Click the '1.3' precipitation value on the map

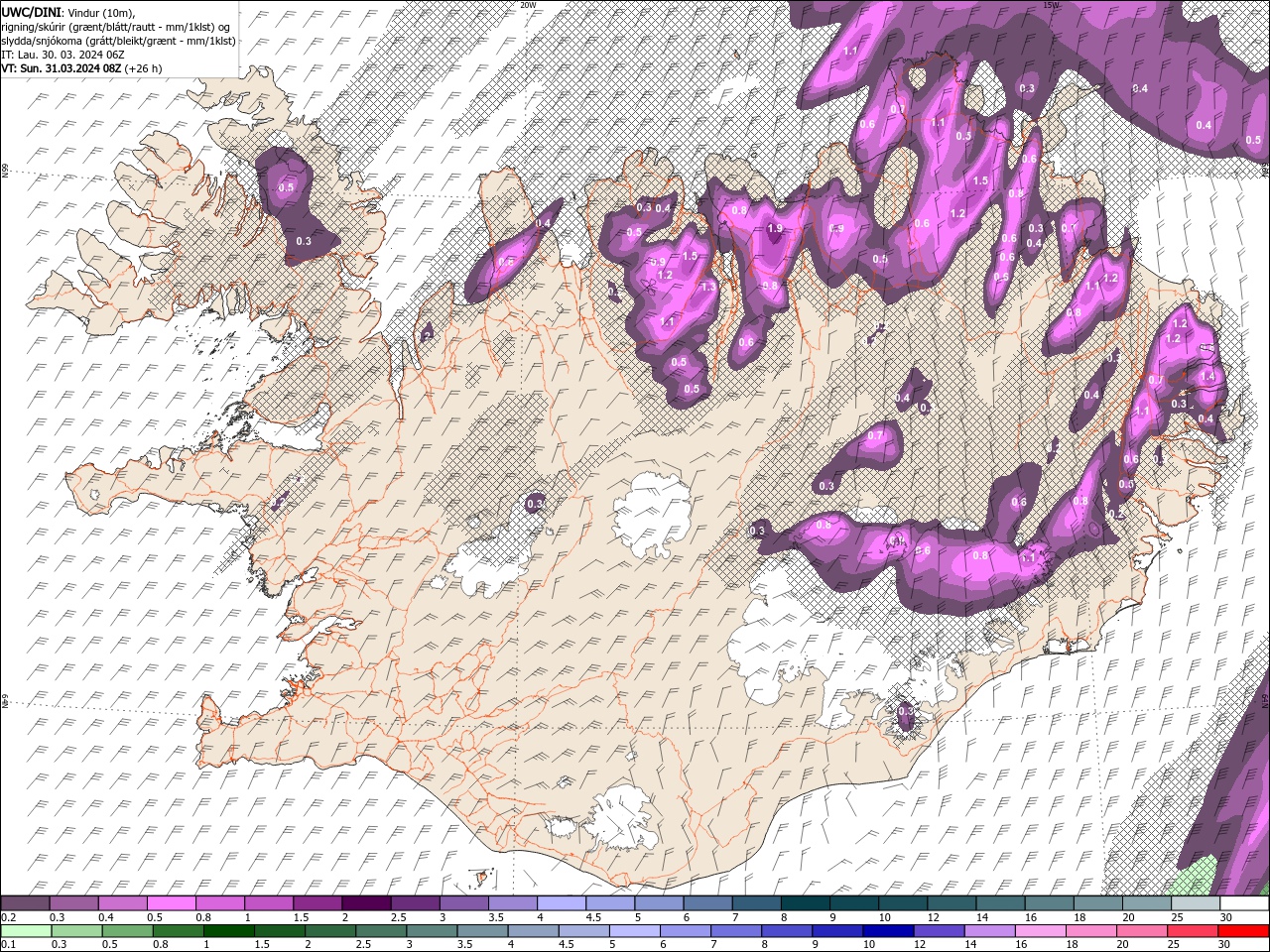708,287
